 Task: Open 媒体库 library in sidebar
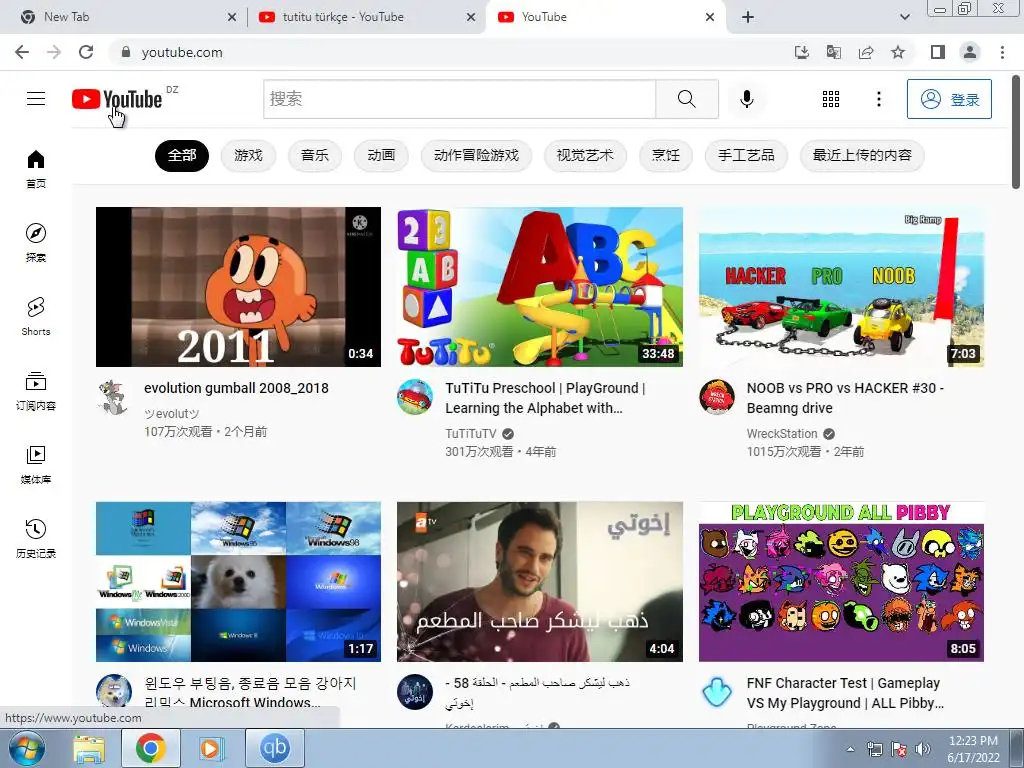tap(36, 464)
